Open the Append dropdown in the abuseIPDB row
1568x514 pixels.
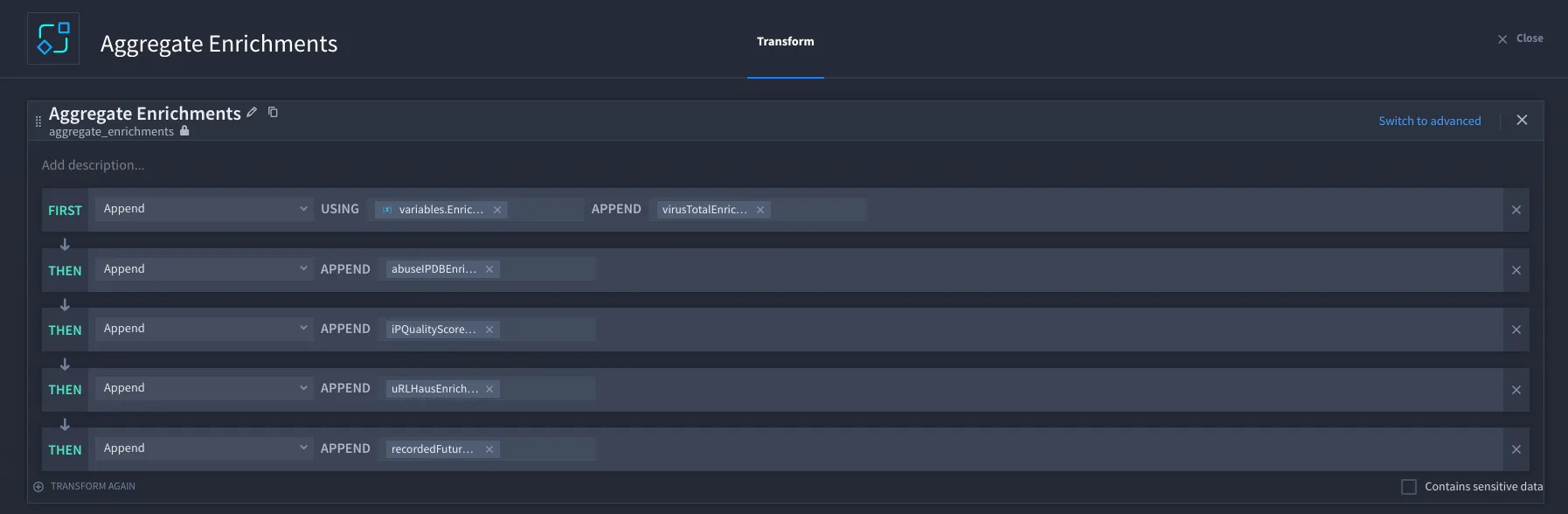205,269
